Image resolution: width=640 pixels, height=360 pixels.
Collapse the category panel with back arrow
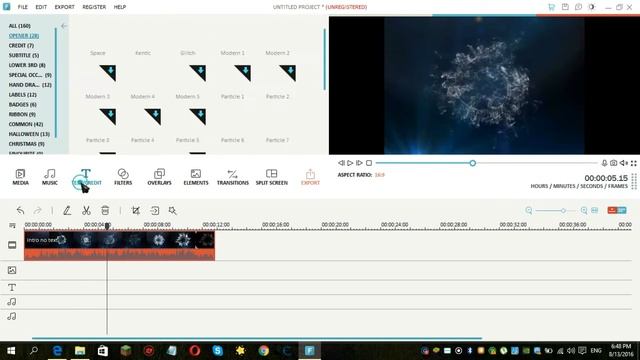(x=64, y=26)
